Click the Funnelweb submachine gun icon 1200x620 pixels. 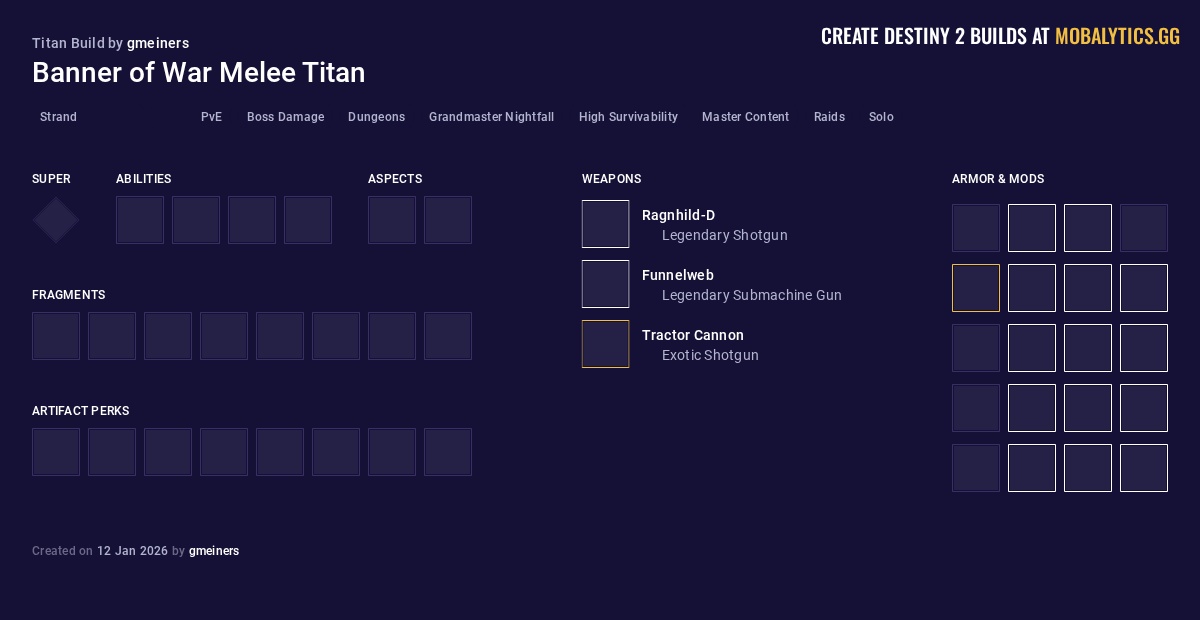[605, 284]
